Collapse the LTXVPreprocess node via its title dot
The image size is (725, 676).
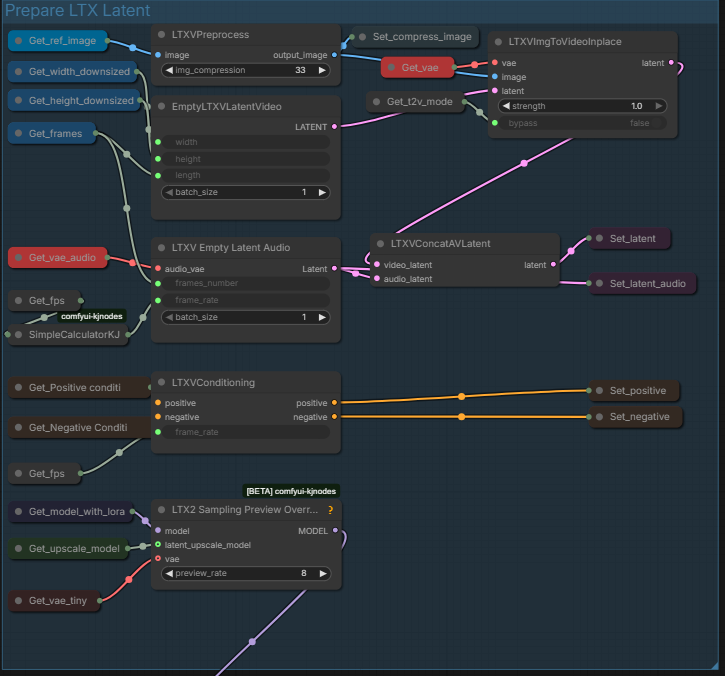tap(161, 35)
